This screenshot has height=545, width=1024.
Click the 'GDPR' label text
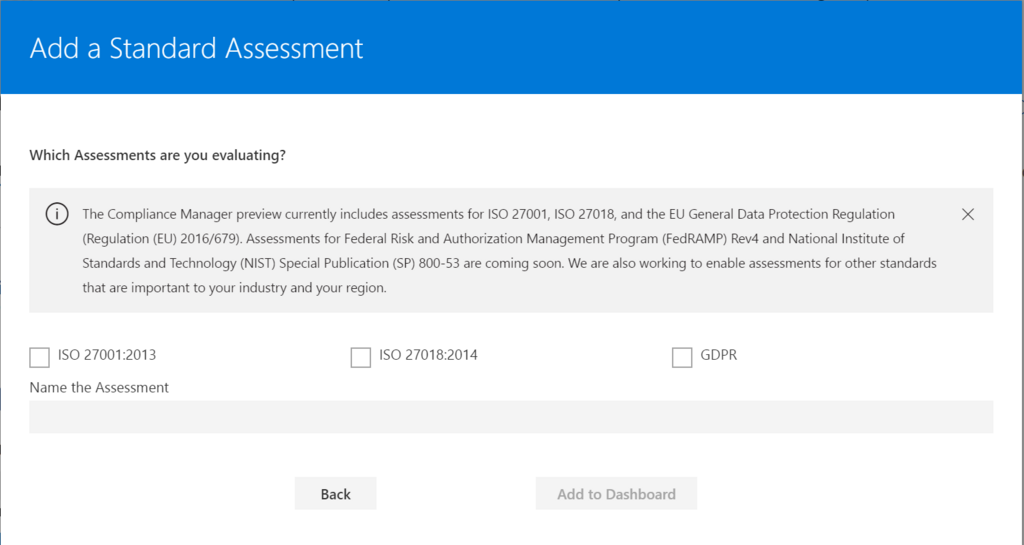719,355
